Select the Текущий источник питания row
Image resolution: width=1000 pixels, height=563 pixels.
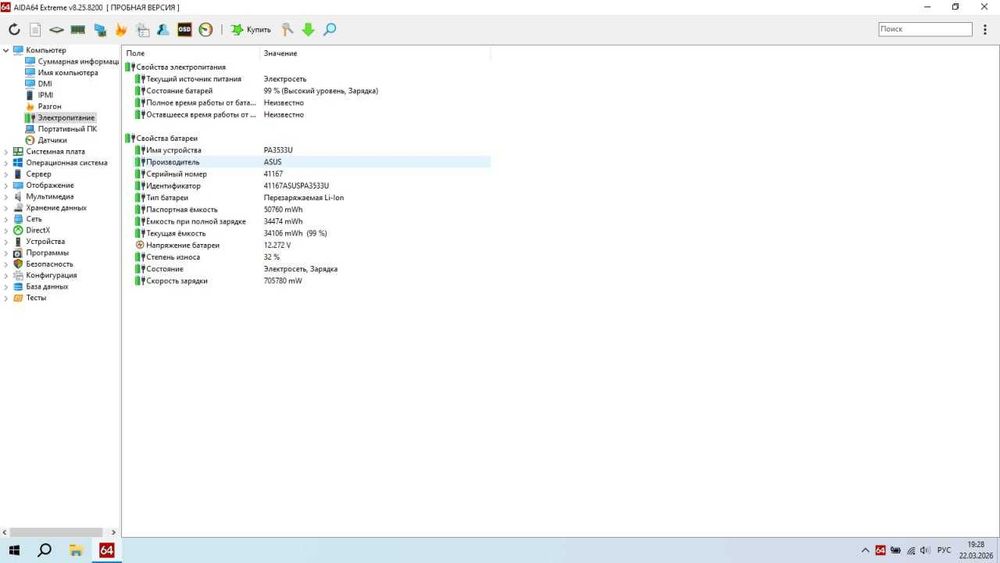tap(307, 79)
